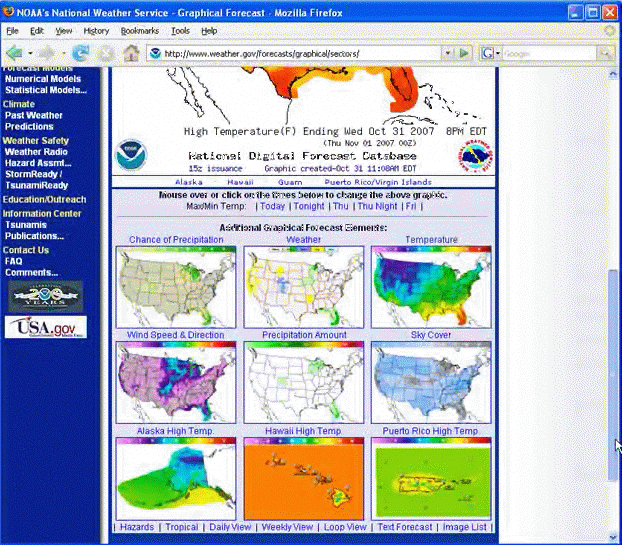Click the National Weather Service logo
This screenshot has height=545, width=622.
476,155
